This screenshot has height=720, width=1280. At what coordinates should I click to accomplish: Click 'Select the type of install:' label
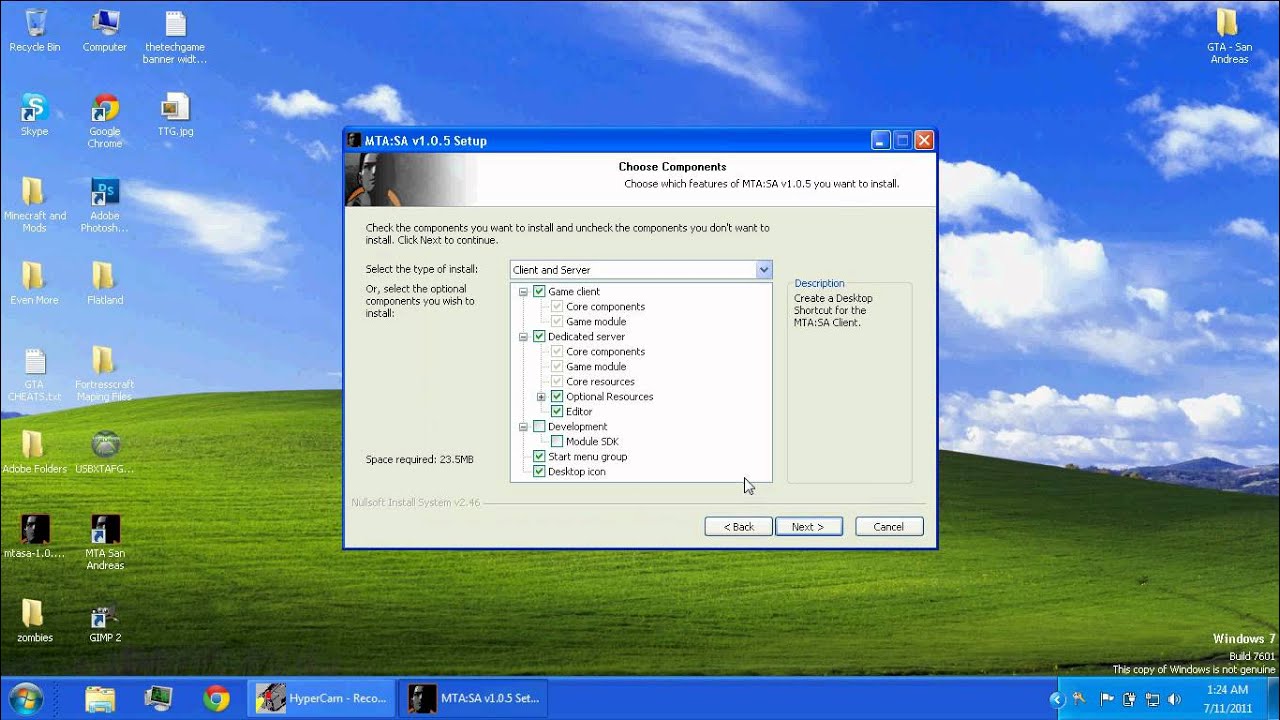click(x=422, y=269)
